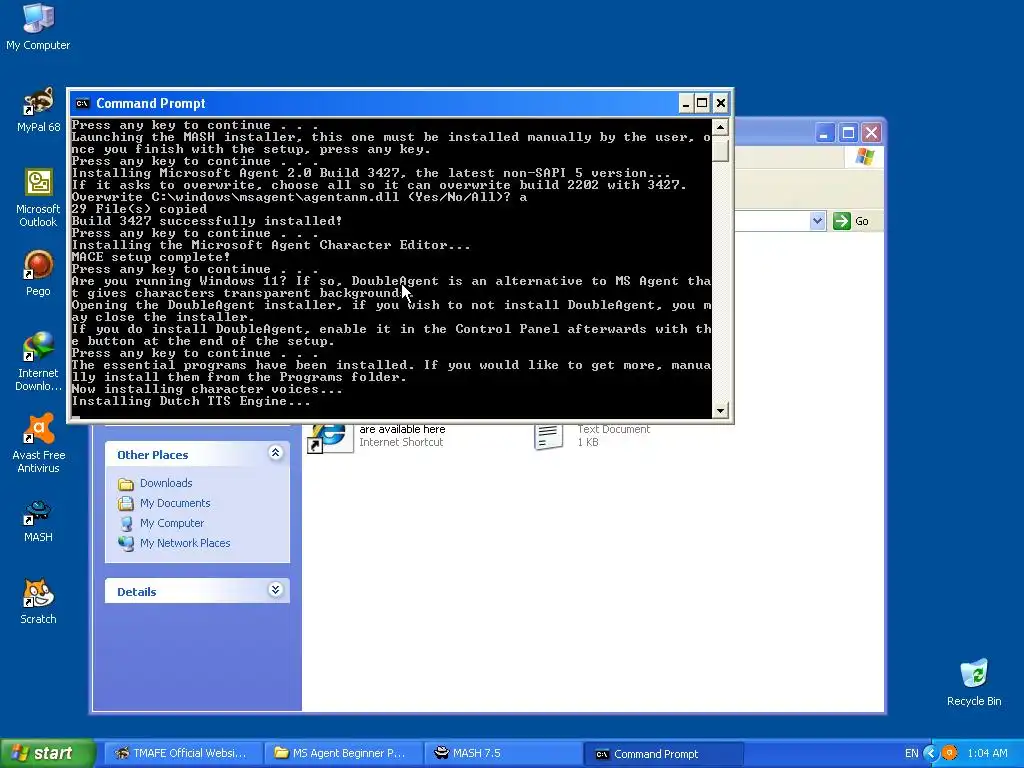Launch the Pego desktop shortcut
This screenshot has height=768, width=1024.
point(38,274)
